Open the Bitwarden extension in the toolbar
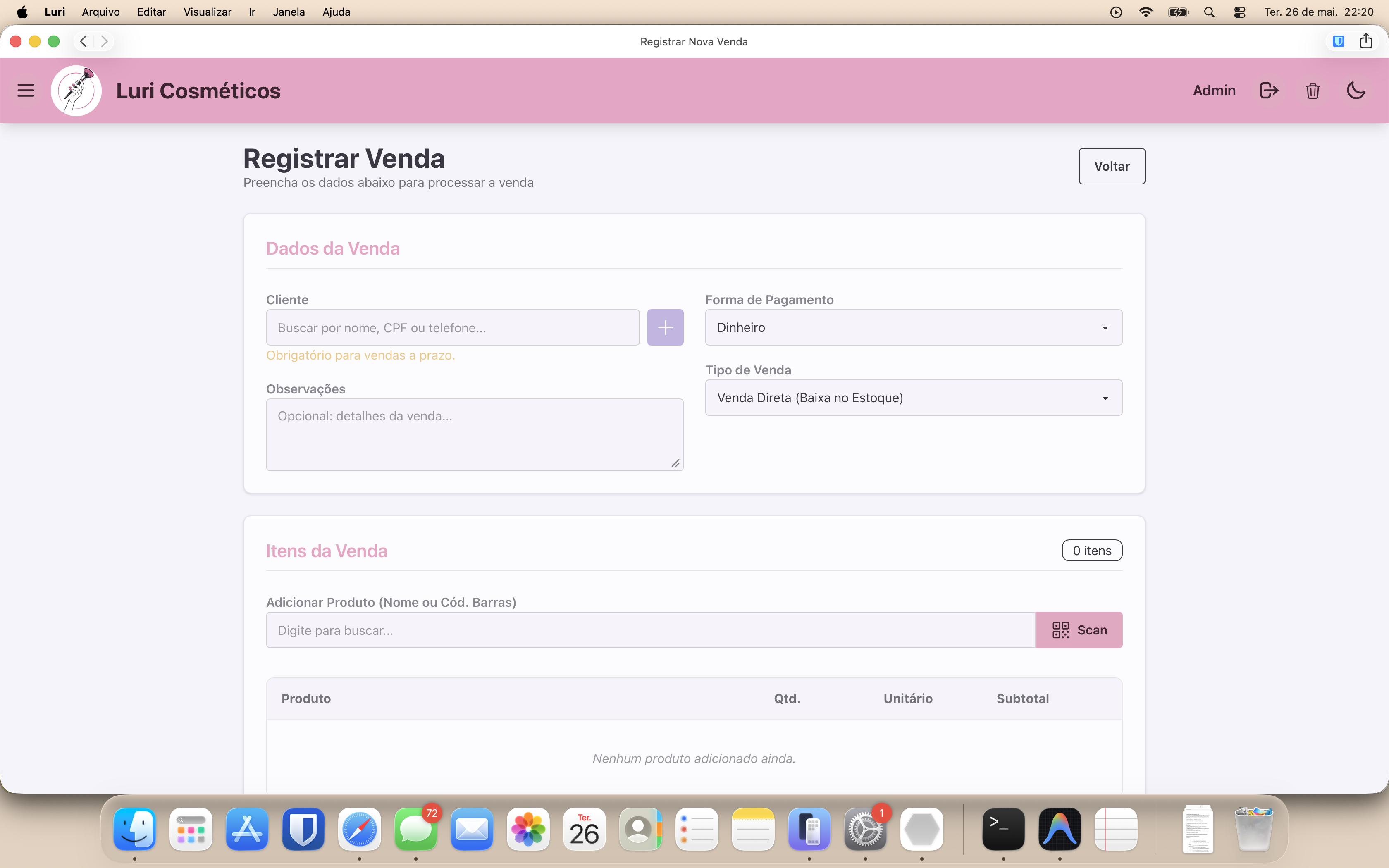Viewport: 1389px width, 868px height. point(1339,41)
